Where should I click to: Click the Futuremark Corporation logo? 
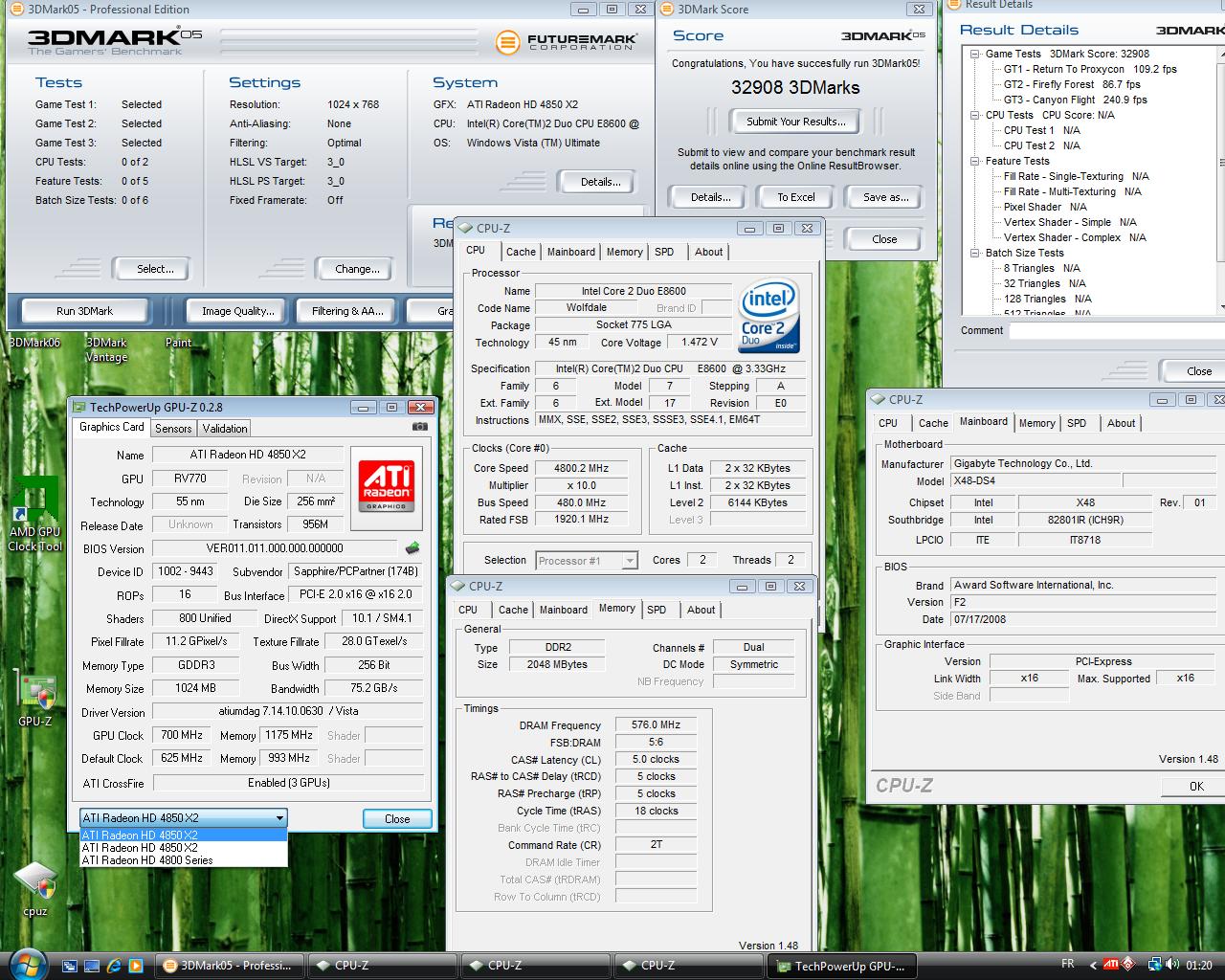567,42
